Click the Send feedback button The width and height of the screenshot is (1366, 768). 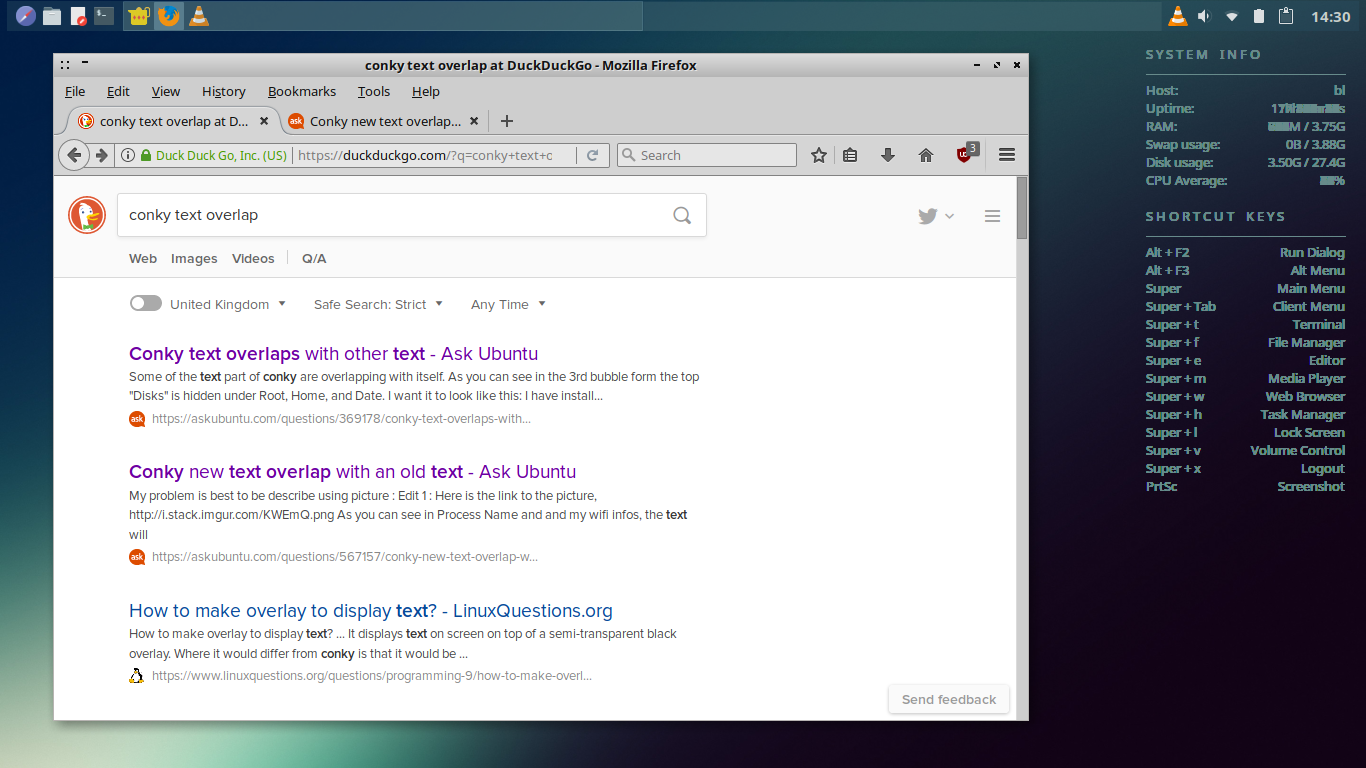(x=949, y=699)
